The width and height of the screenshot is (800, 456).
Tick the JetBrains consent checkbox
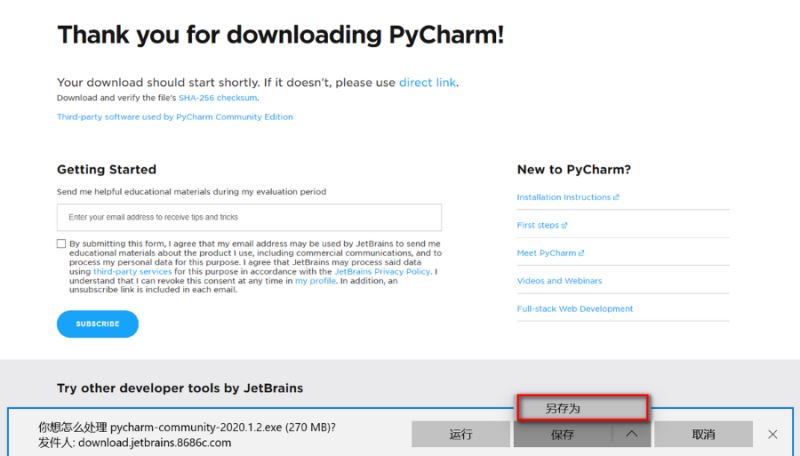point(62,244)
